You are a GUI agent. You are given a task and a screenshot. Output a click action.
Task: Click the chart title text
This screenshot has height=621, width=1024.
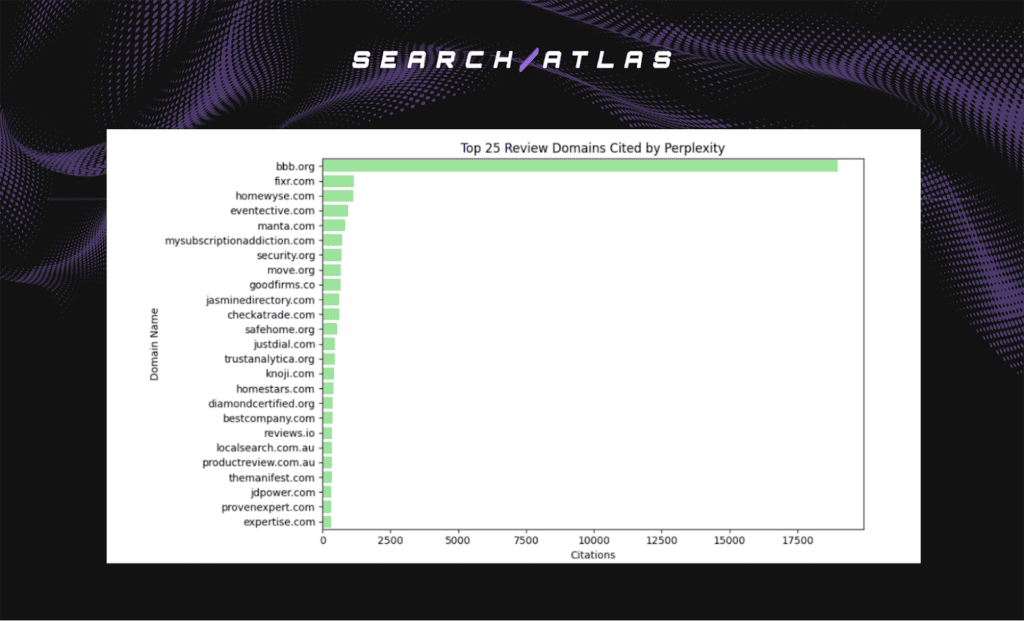[592, 147]
